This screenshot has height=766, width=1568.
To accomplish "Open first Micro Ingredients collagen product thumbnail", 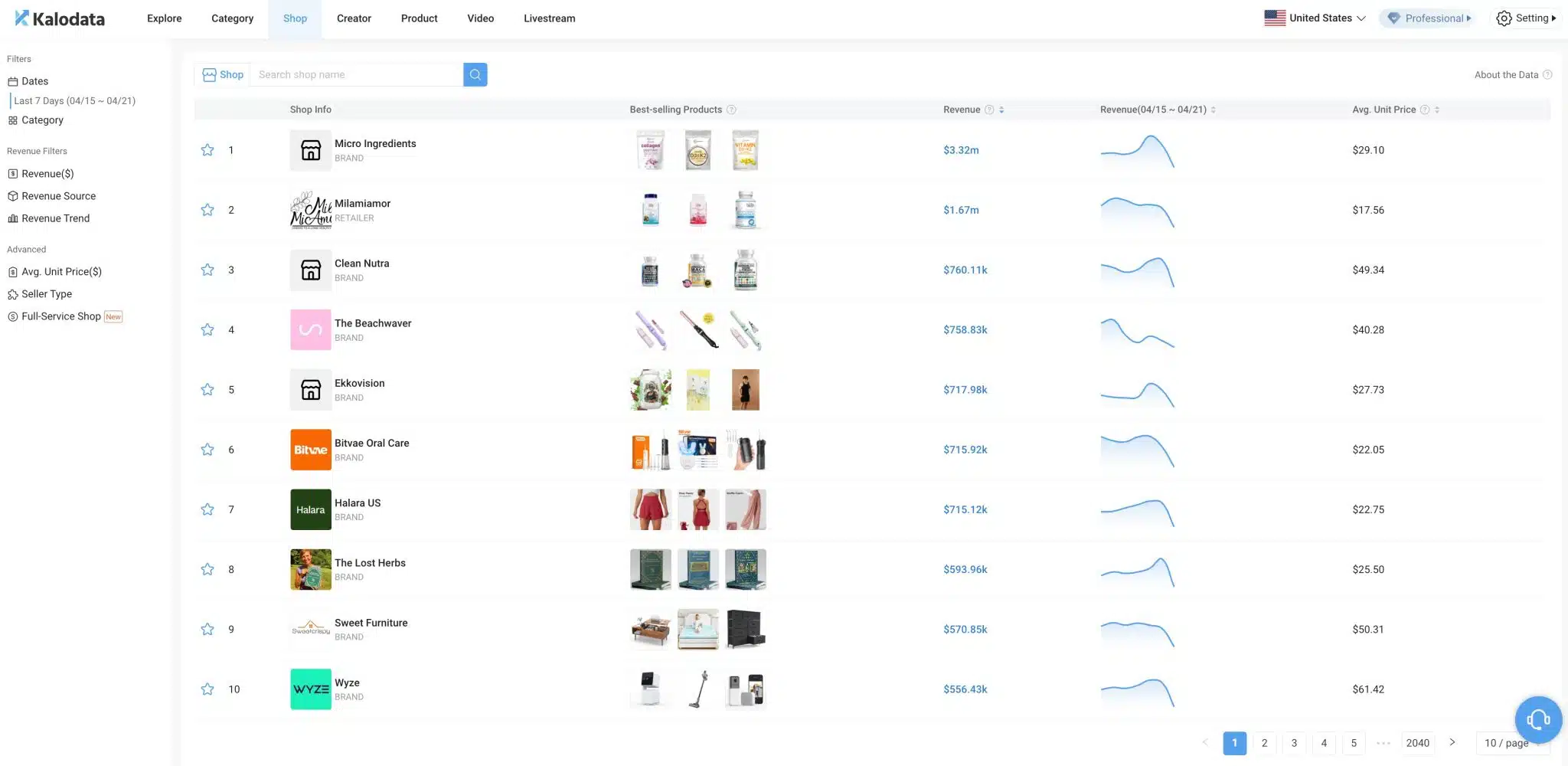I will pyautogui.click(x=650, y=150).
